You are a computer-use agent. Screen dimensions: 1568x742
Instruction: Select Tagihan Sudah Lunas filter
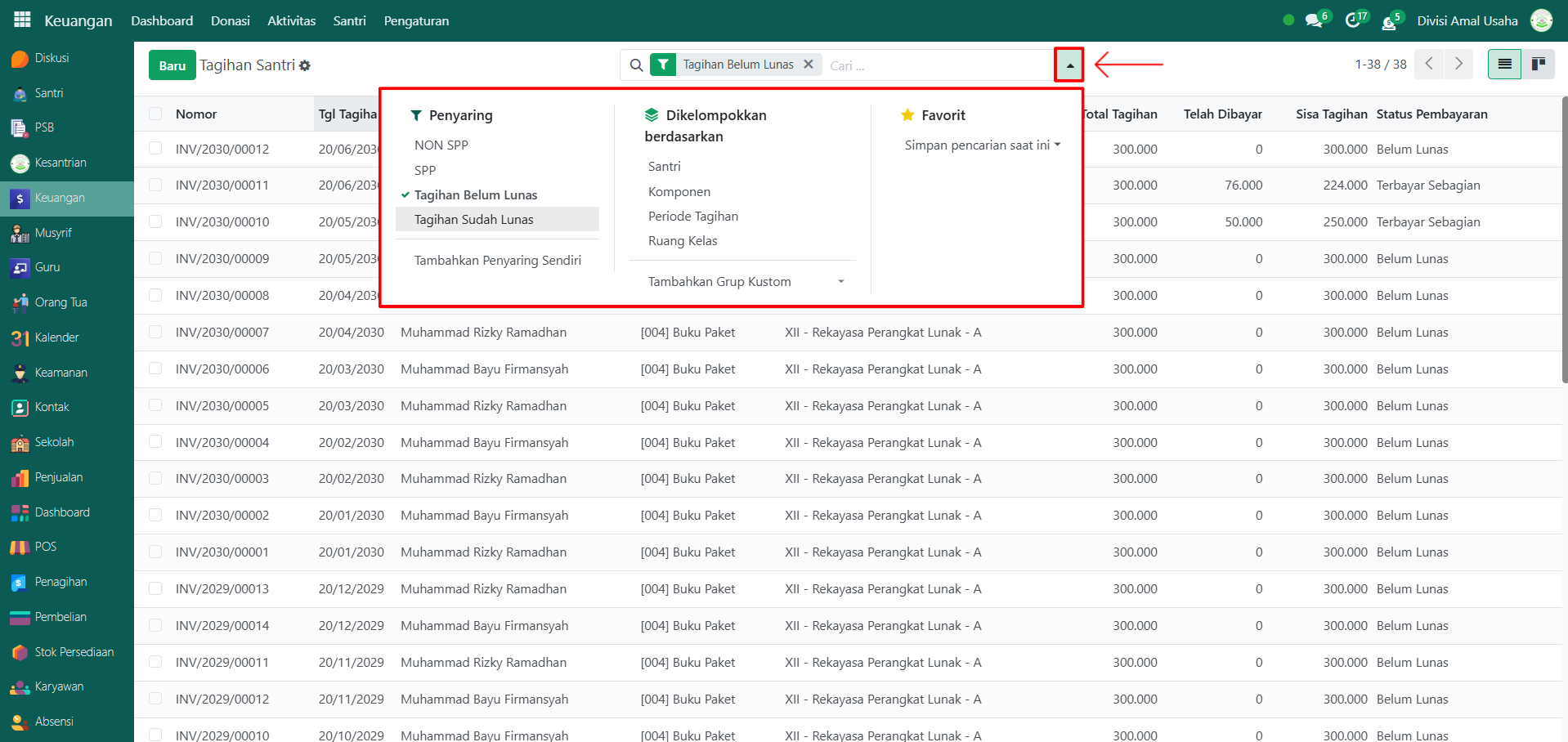pos(473,219)
